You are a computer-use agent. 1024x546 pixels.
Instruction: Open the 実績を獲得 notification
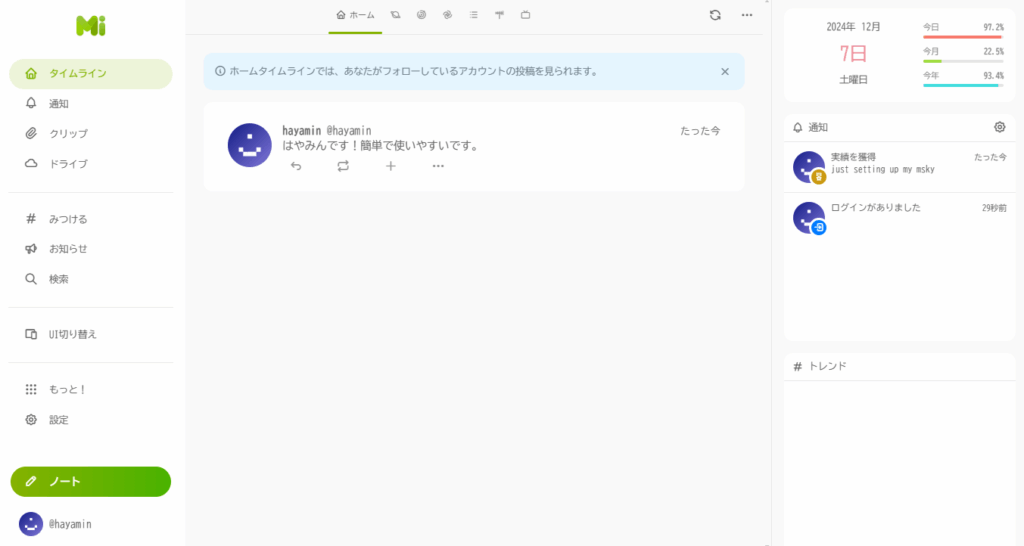pyautogui.click(x=900, y=167)
